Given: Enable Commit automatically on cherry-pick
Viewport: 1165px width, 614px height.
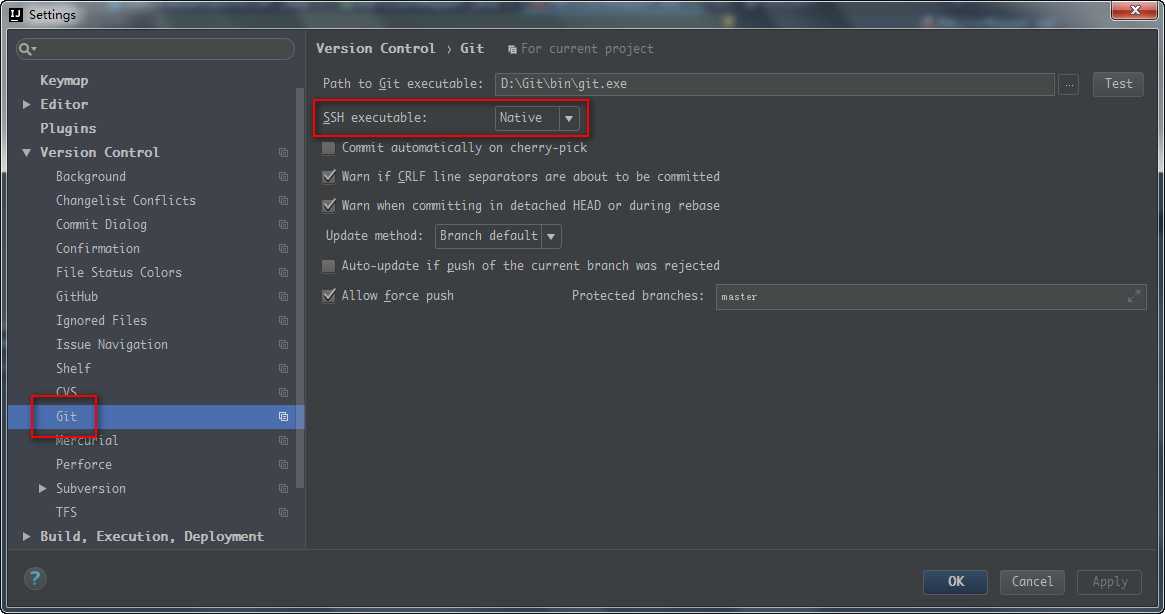Looking at the screenshot, I should click(328, 148).
